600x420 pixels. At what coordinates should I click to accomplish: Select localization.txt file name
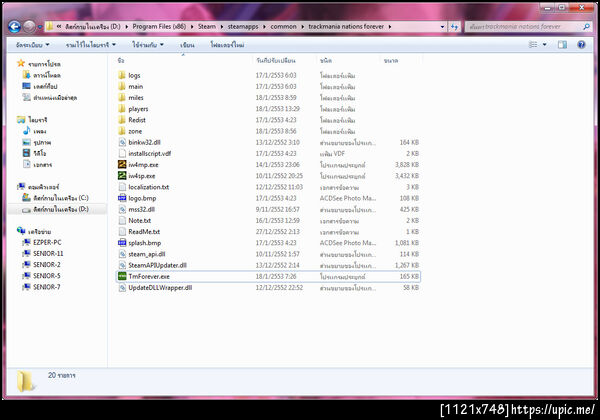pos(149,187)
